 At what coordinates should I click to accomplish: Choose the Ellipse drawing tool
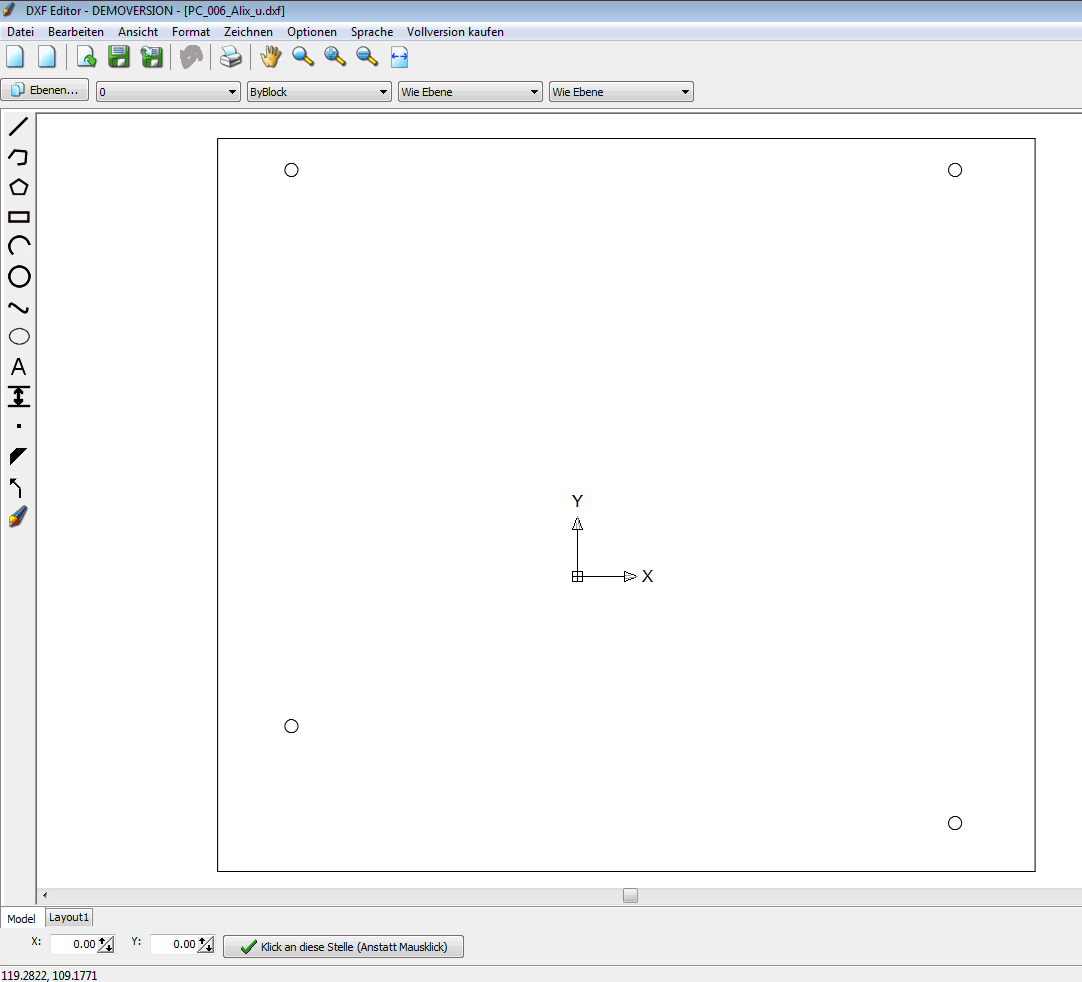19,337
